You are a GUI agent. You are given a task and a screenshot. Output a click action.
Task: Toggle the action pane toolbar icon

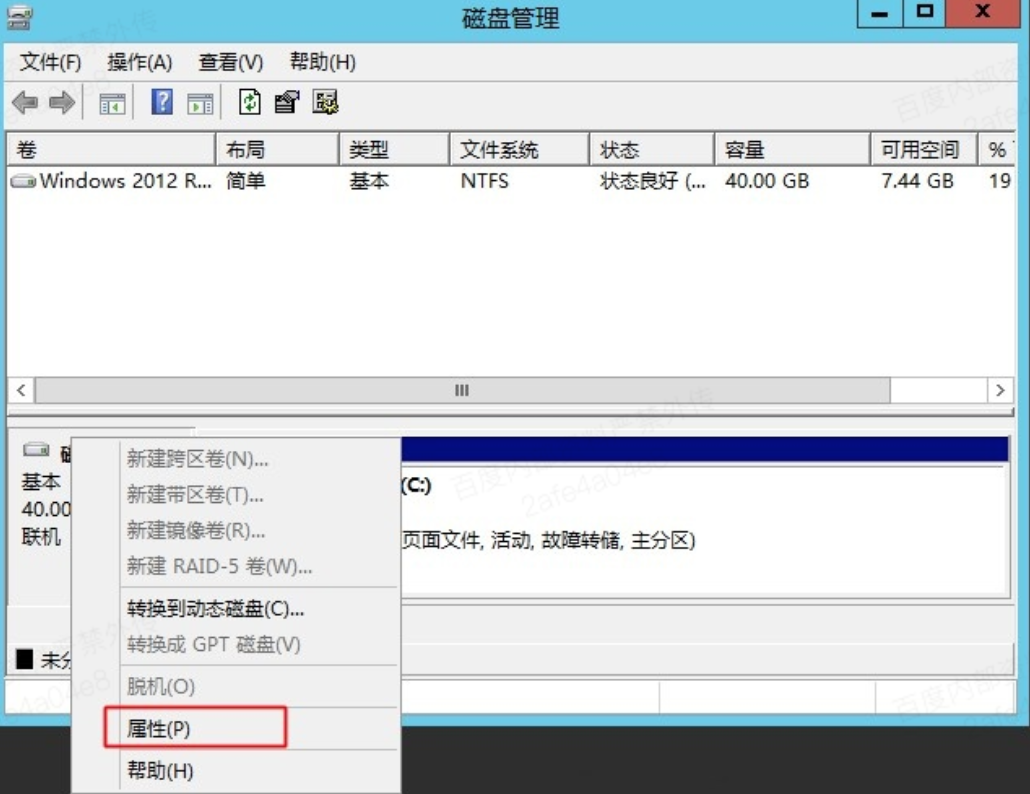click(x=201, y=103)
